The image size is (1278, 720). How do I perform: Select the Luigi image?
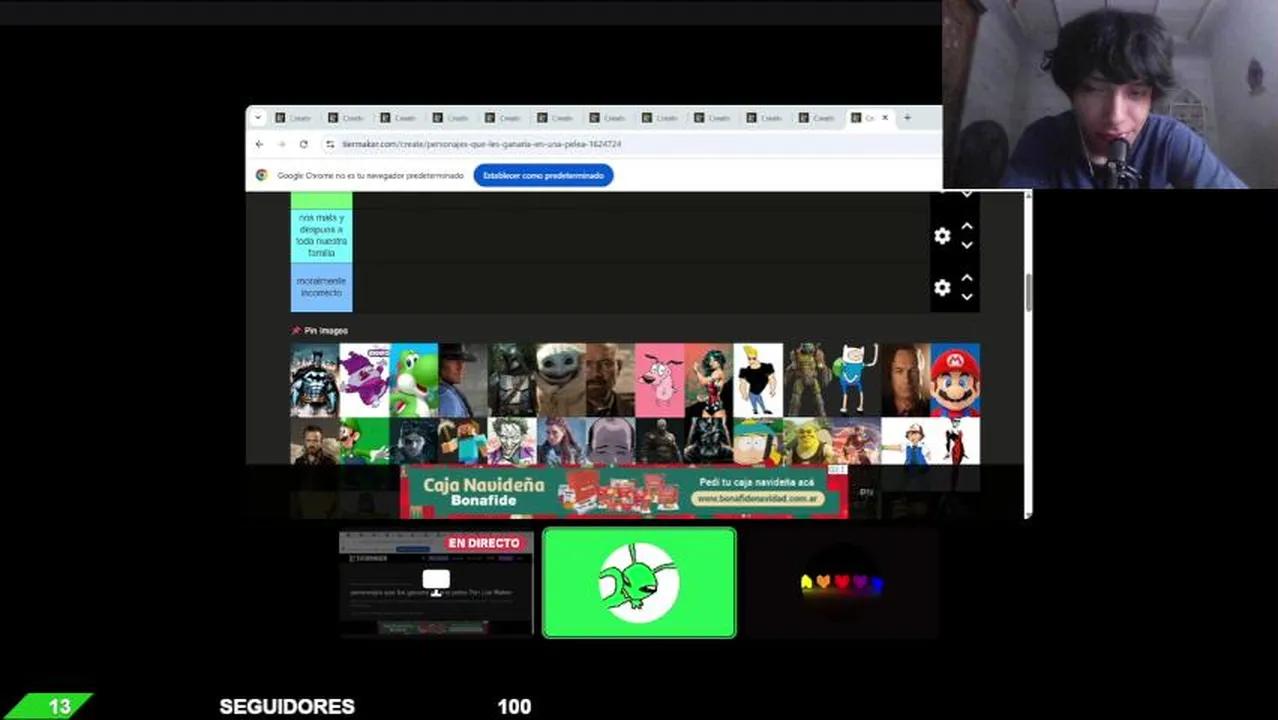(x=364, y=441)
